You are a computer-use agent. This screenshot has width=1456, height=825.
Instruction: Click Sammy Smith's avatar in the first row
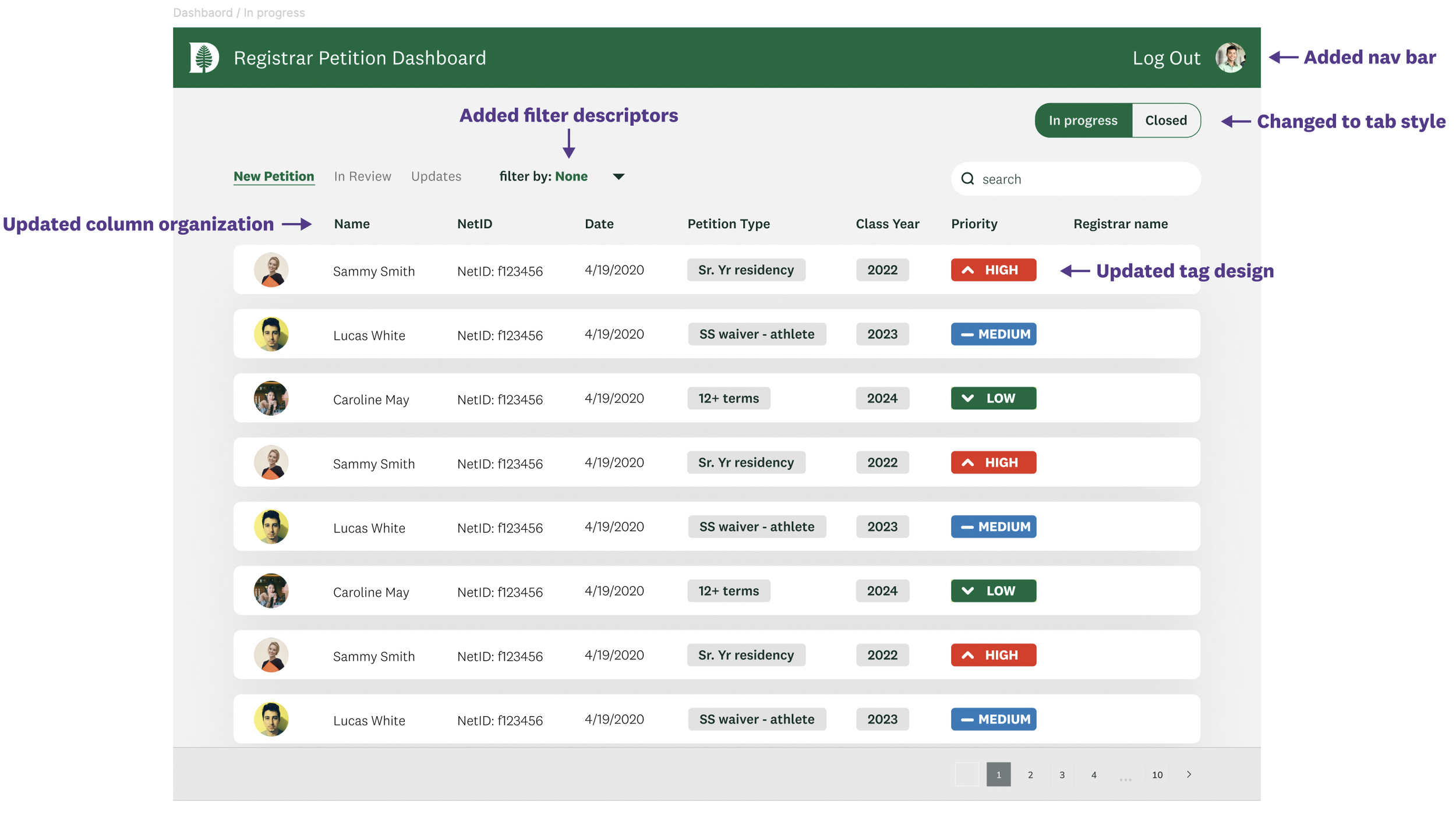[x=271, y=270]
